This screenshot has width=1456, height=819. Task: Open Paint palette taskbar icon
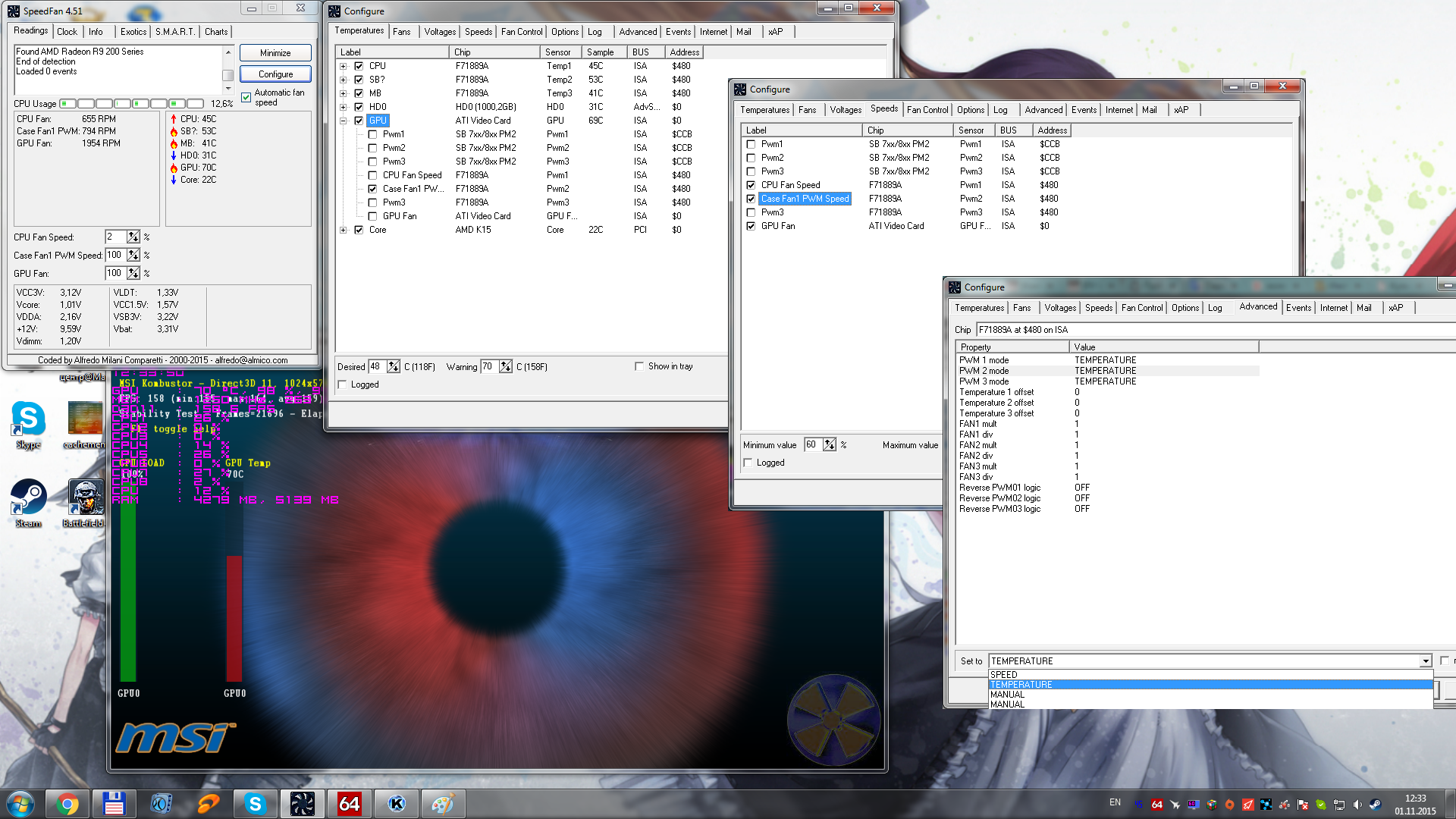(443, 804)
